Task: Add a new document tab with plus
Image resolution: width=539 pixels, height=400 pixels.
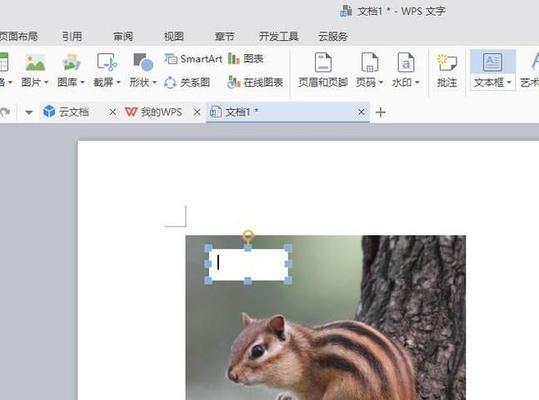Action: click(381, 112)
